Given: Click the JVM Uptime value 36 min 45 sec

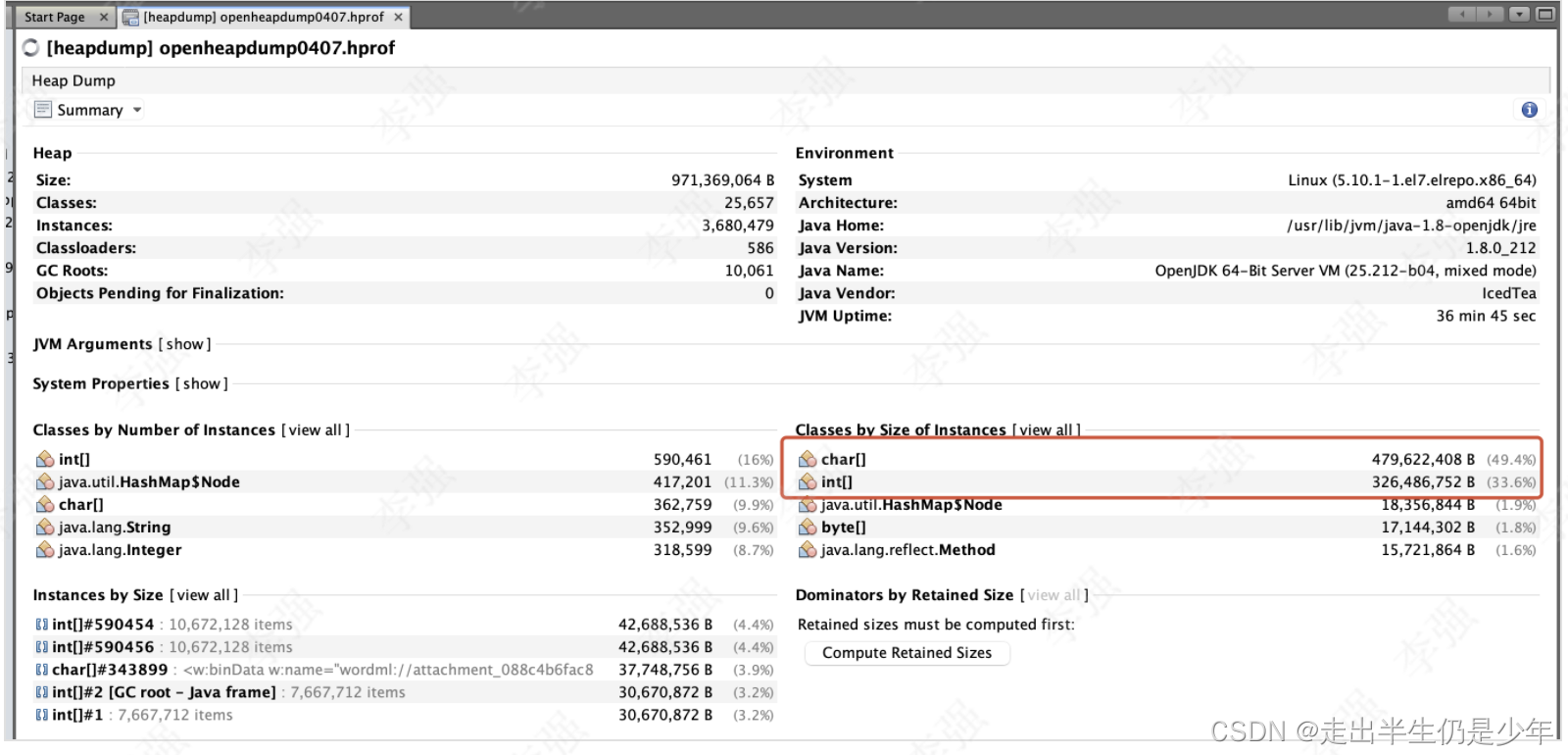Looking at the screenshot, I should (1486, 316).
